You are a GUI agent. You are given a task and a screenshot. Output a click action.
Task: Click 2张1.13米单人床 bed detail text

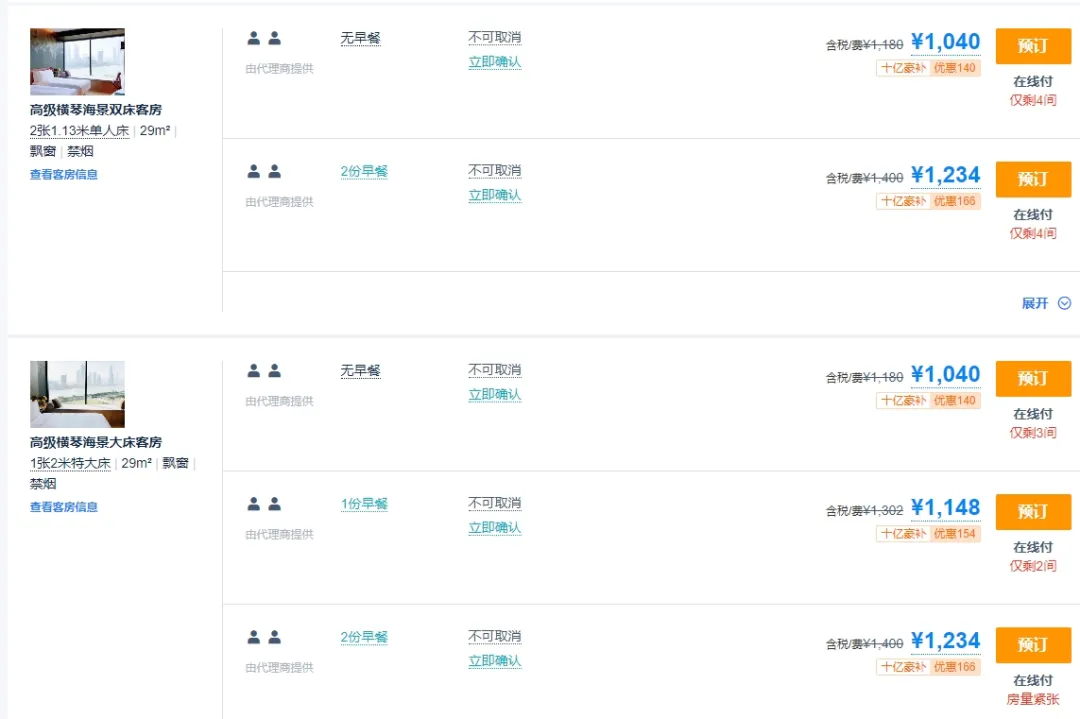coord(79,131)
